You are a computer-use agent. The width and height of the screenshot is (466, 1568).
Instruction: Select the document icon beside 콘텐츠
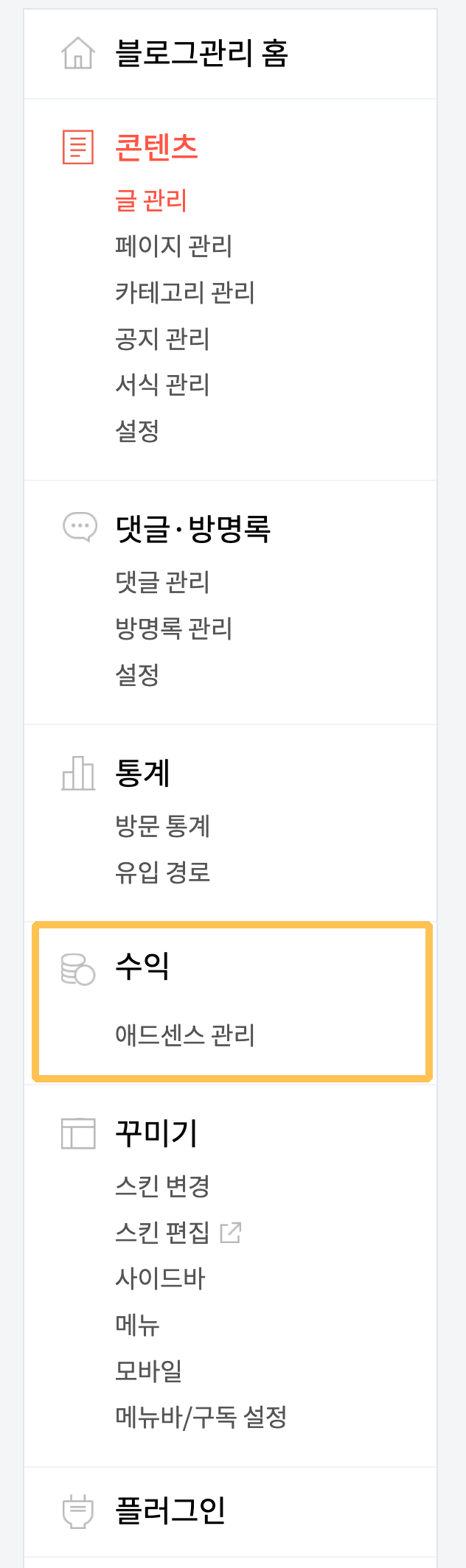[x=77, y=146]
